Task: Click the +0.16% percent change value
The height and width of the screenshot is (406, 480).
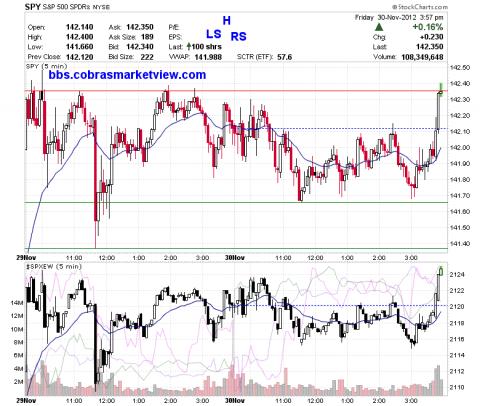Action: [428, 27]
